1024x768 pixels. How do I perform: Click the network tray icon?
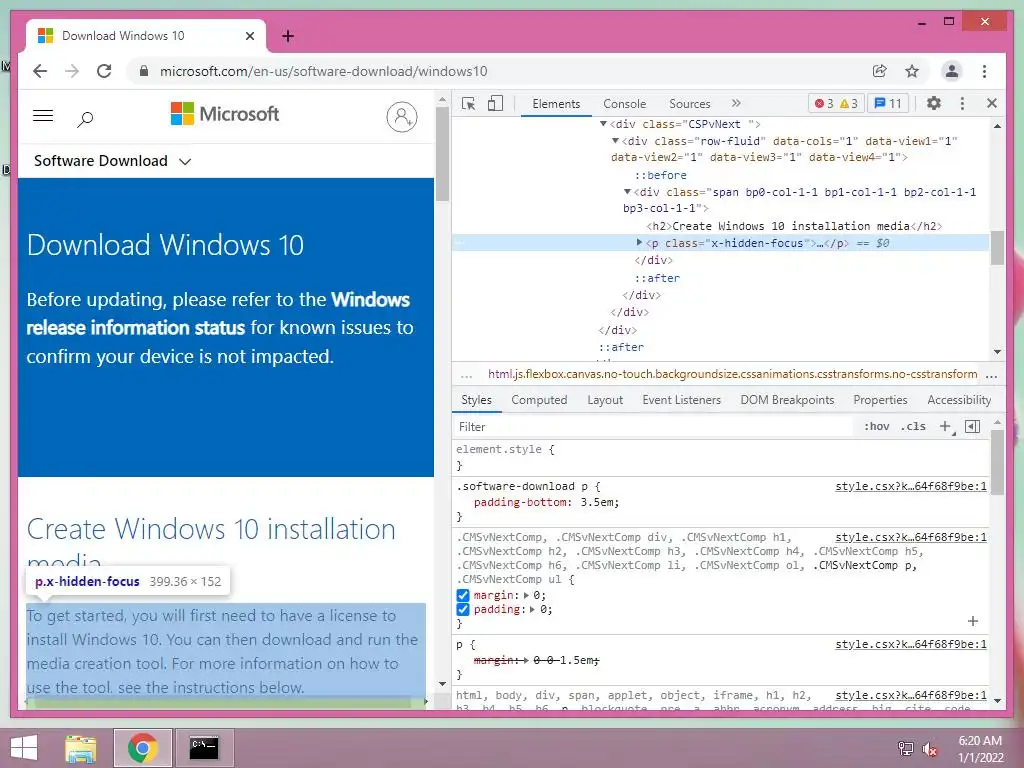(x=905, y=749)
